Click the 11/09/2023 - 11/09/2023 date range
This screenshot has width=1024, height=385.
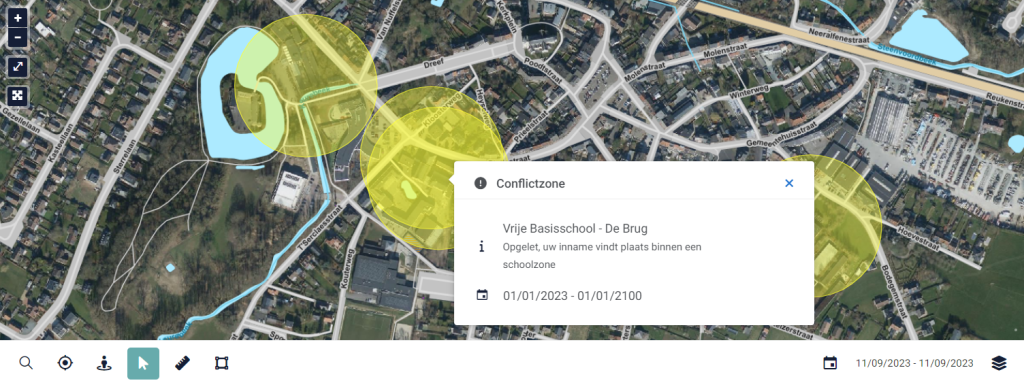click(x=914, y=363)
